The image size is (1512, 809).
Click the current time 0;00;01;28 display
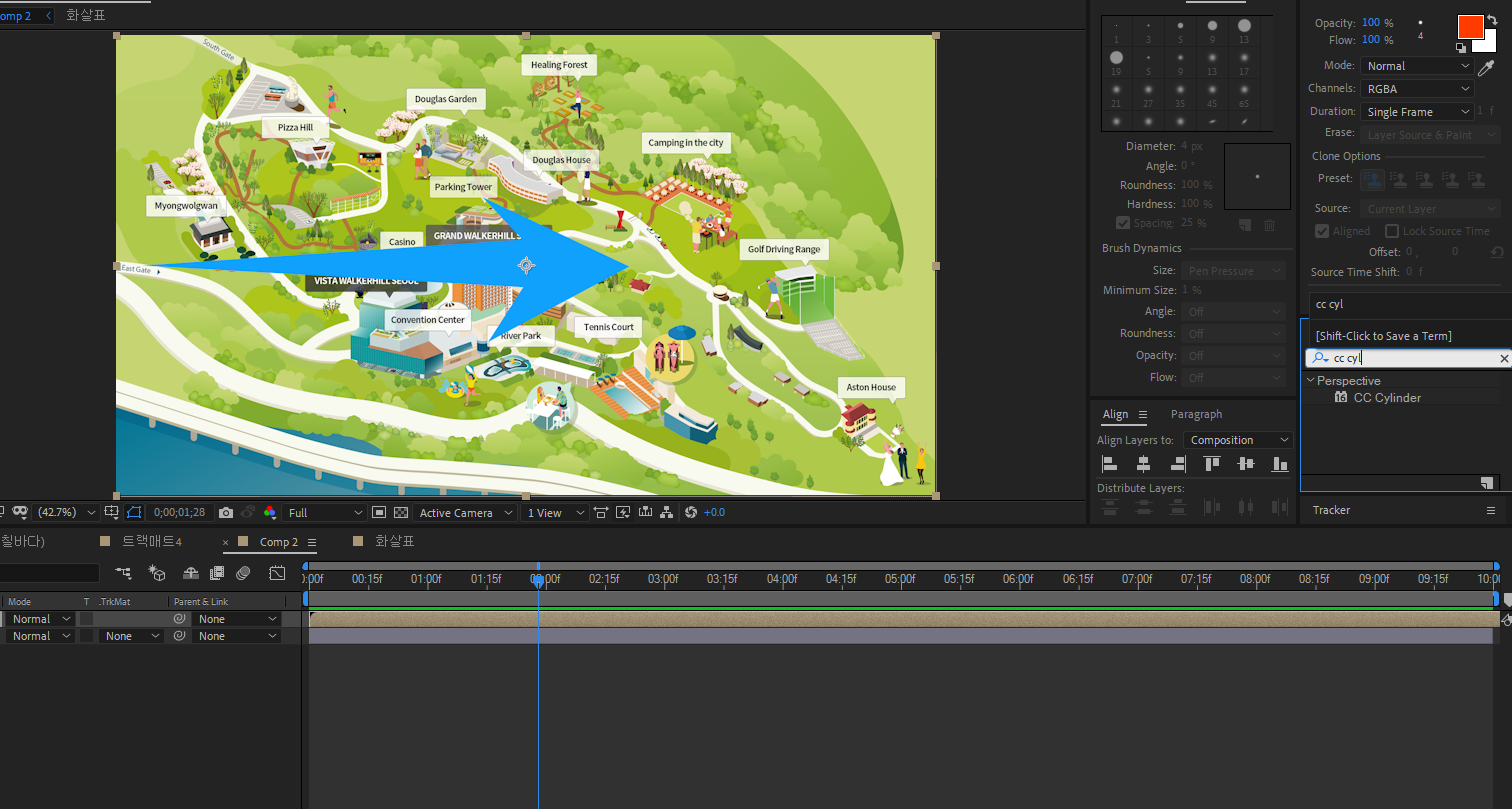point(179,512)
